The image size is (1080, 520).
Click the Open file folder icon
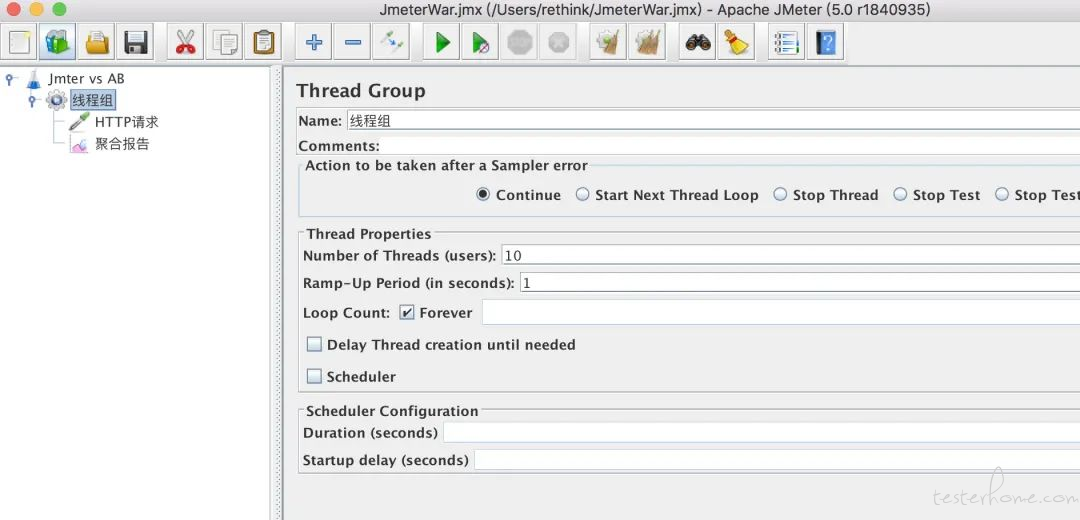pyautogui.click(x=96, y=43)
